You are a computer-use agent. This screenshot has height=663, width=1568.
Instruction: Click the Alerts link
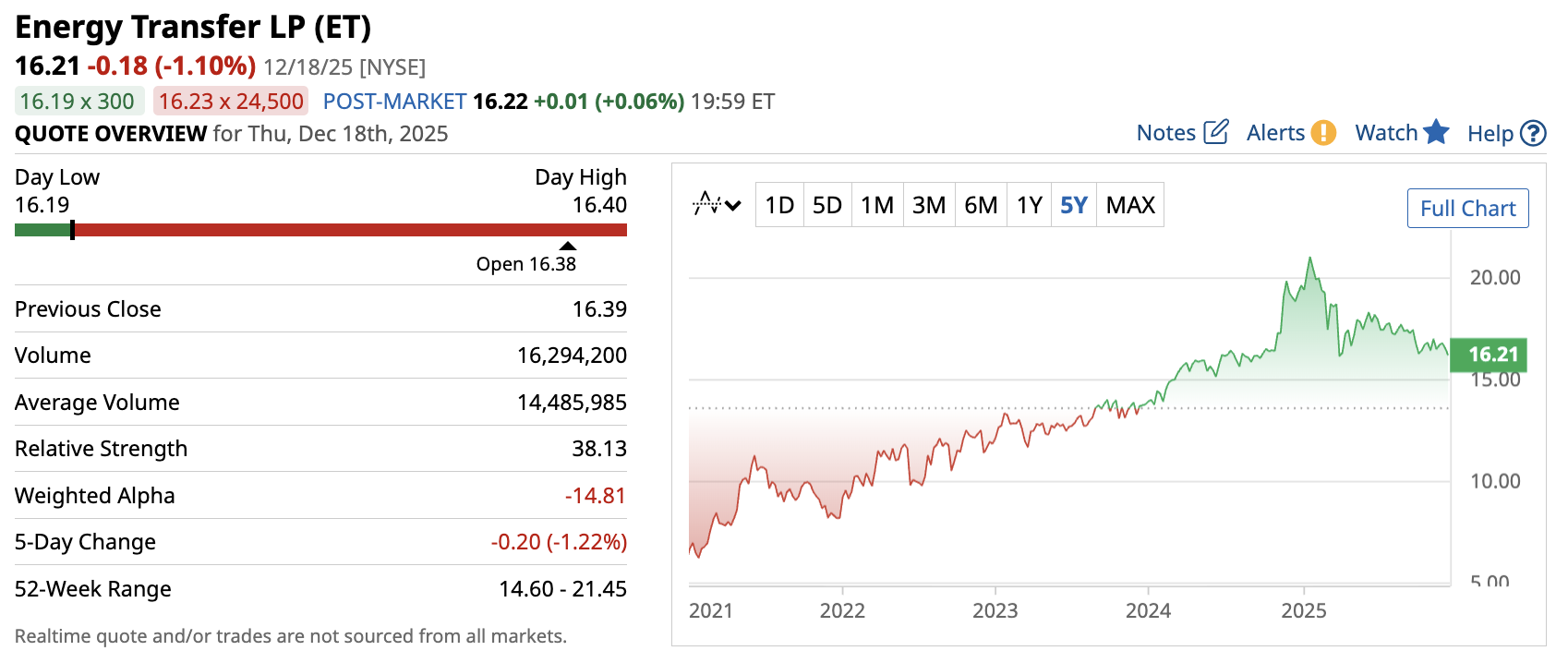pyautogui.click(x=1275, y=133)
